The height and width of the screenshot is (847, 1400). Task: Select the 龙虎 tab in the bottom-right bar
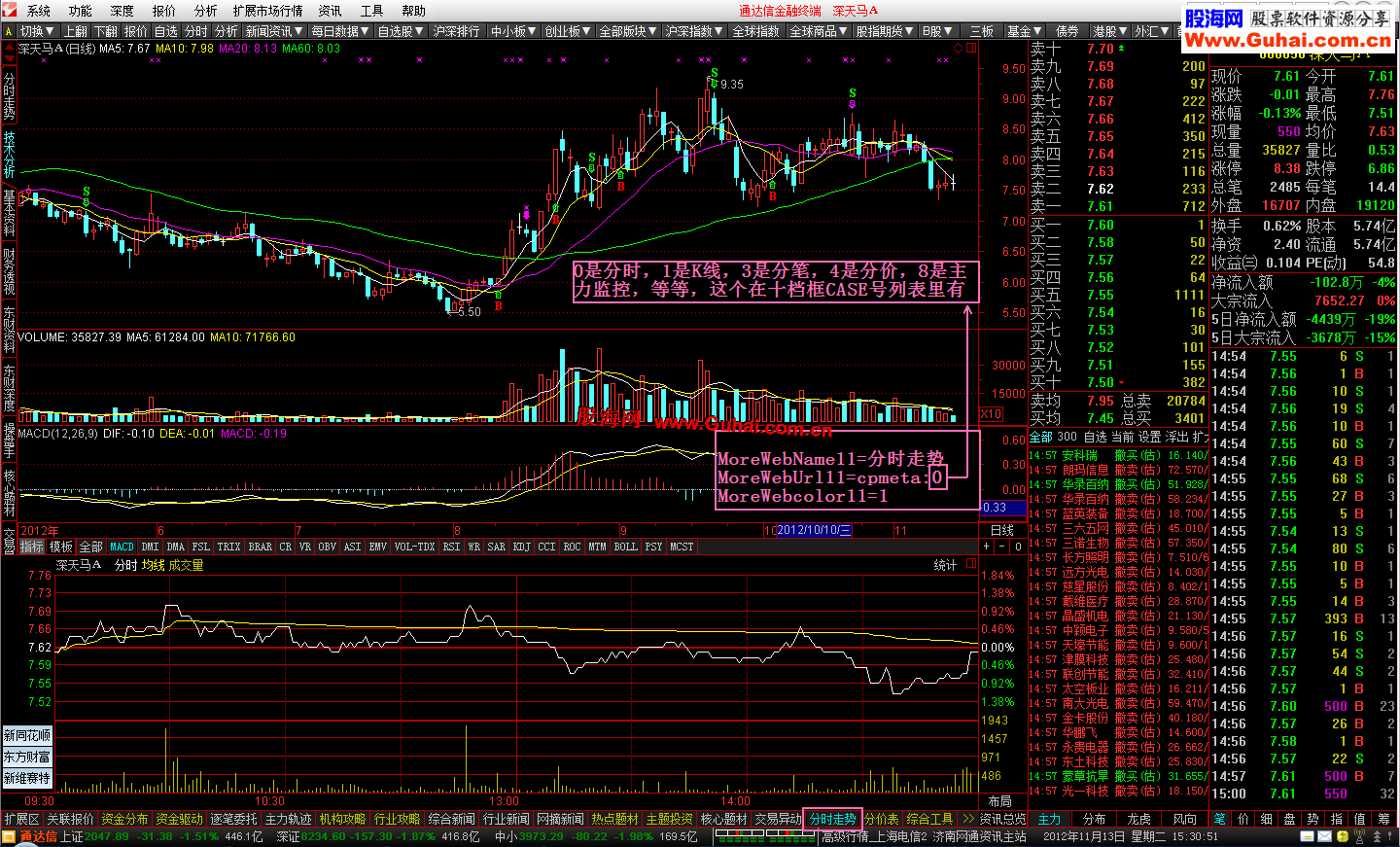click(1138, 819)
